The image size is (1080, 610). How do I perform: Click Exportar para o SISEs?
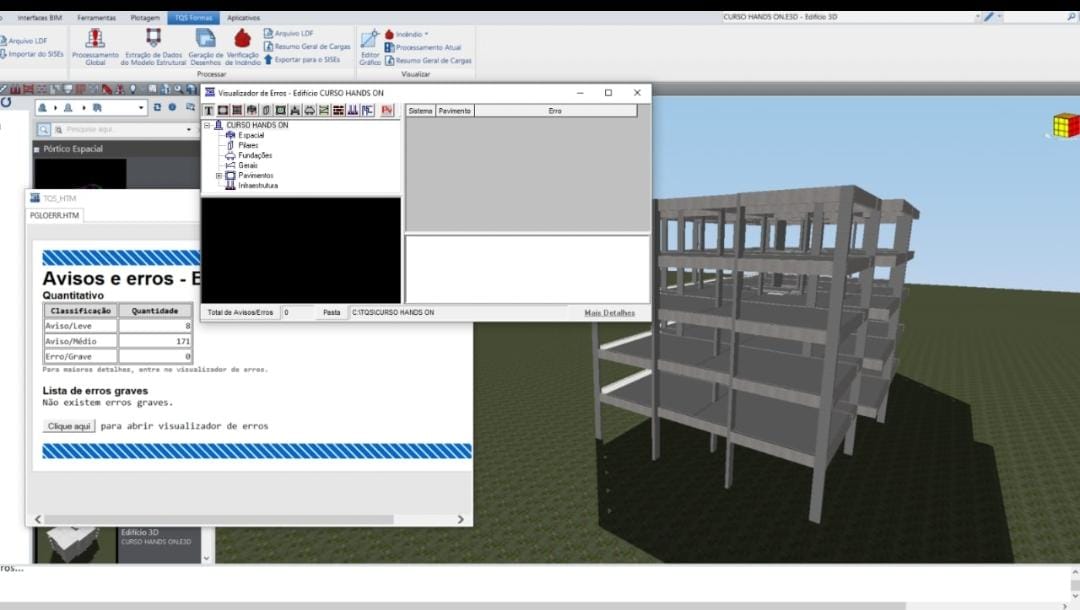point(302,60)
